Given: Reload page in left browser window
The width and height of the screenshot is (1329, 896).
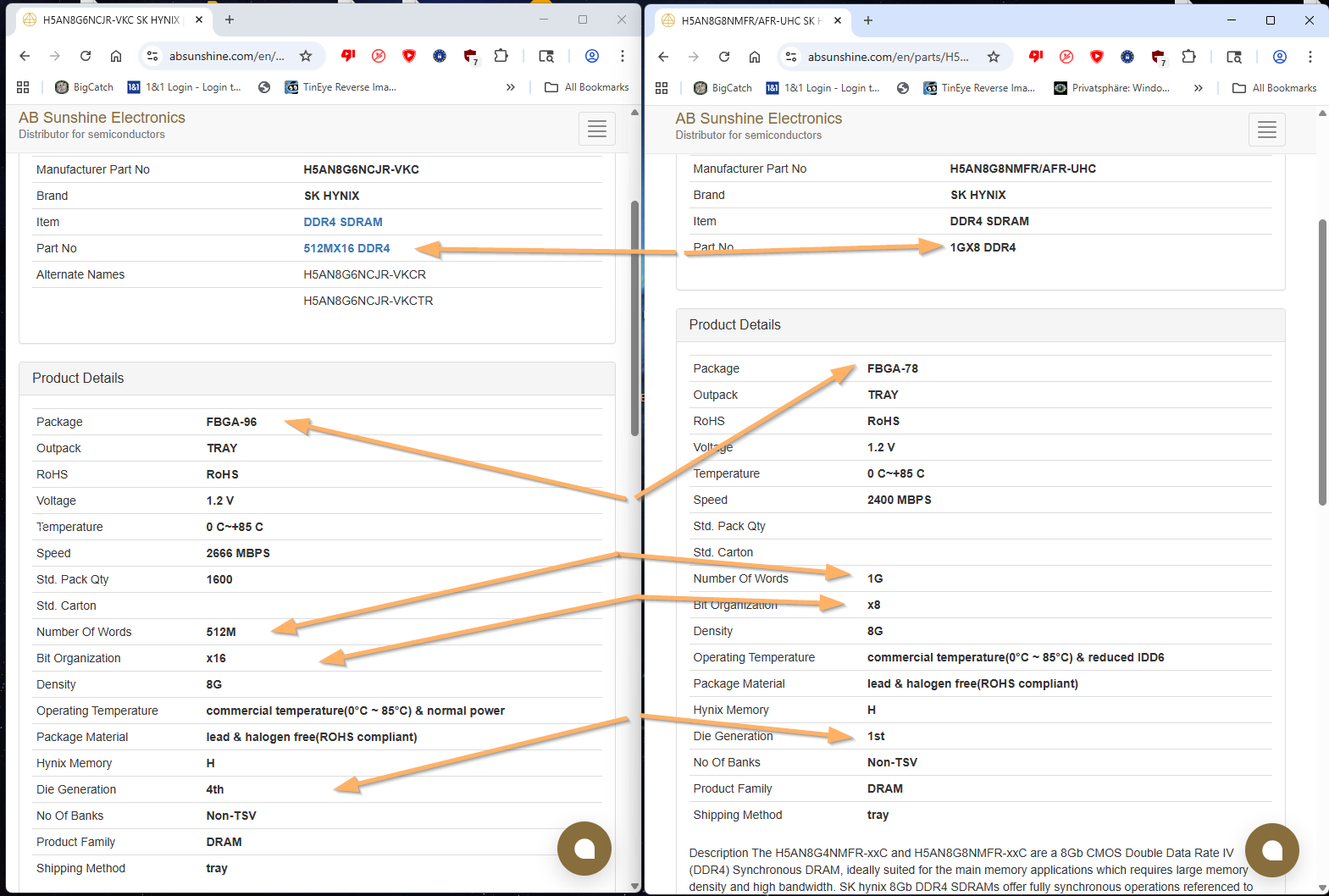Looking at the screenshot, I should (86, 56).
